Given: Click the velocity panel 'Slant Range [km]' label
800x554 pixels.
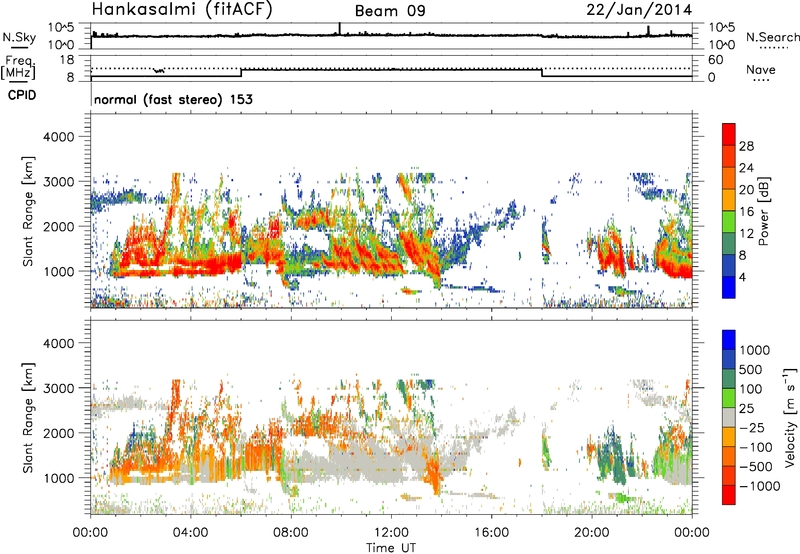Looking at the screenshot, I should pyautogui.click(x=29, y=417).
